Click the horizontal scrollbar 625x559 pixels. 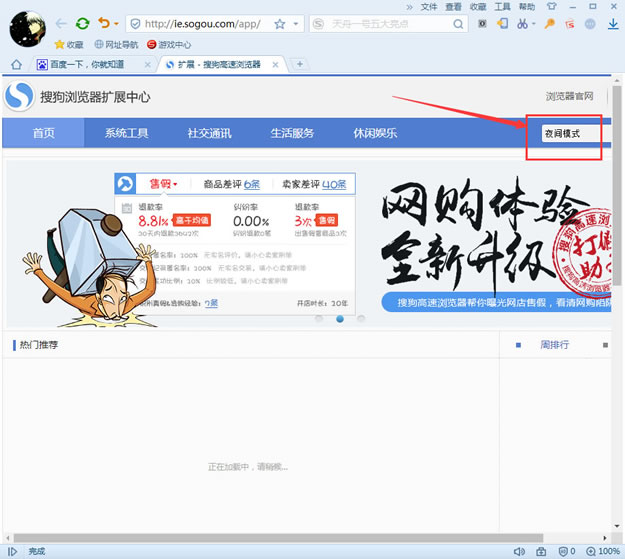(278, 538)
